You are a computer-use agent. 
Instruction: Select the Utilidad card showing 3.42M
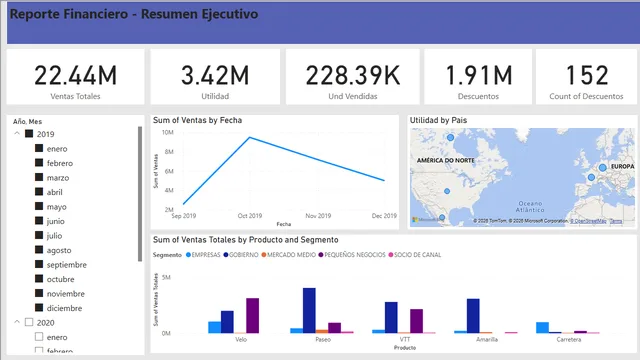215,77
